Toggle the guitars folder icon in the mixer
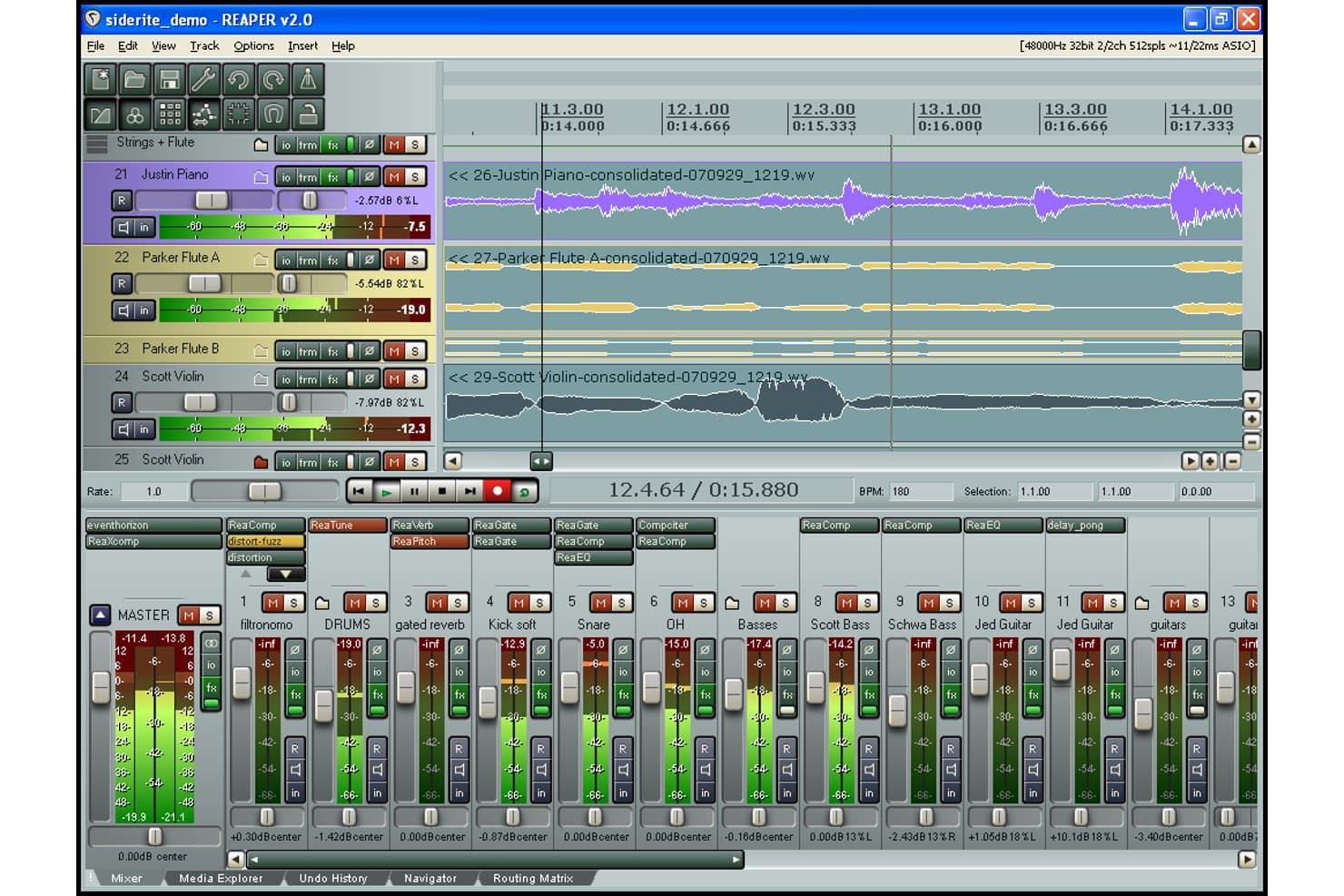The width and height of the screenshot is (1344, 896). 1142,603
